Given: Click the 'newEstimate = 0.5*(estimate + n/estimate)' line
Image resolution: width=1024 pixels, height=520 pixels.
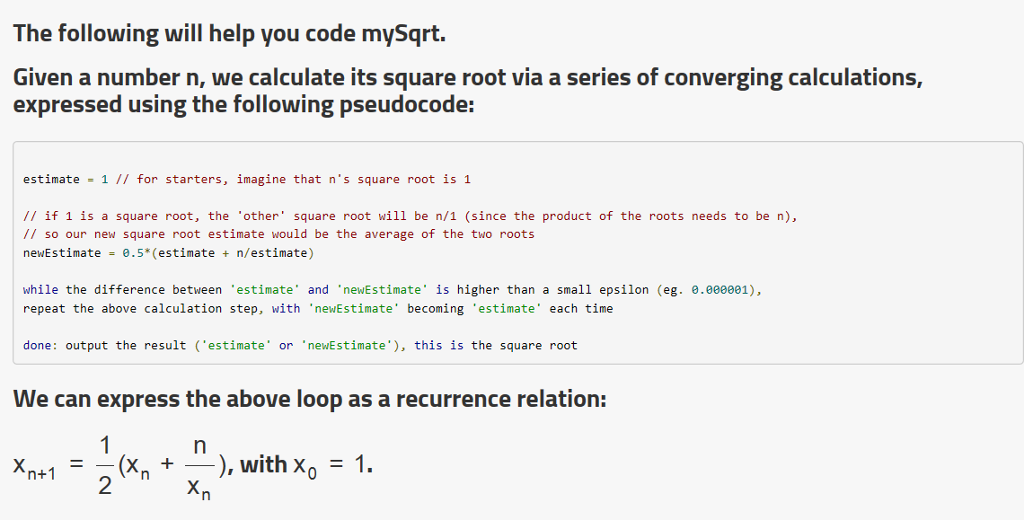Looking at the screenshot, I should coord(168,253).
